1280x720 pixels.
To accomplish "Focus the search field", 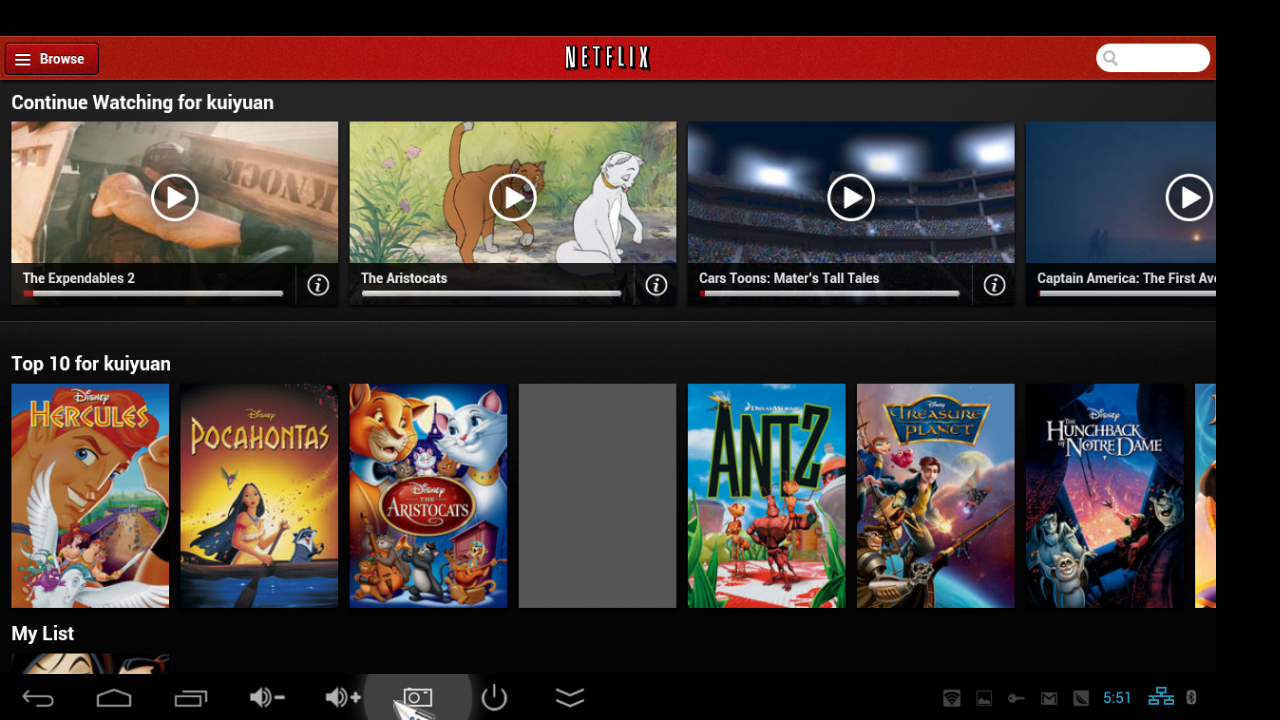I will click(x=1153, y=58).
